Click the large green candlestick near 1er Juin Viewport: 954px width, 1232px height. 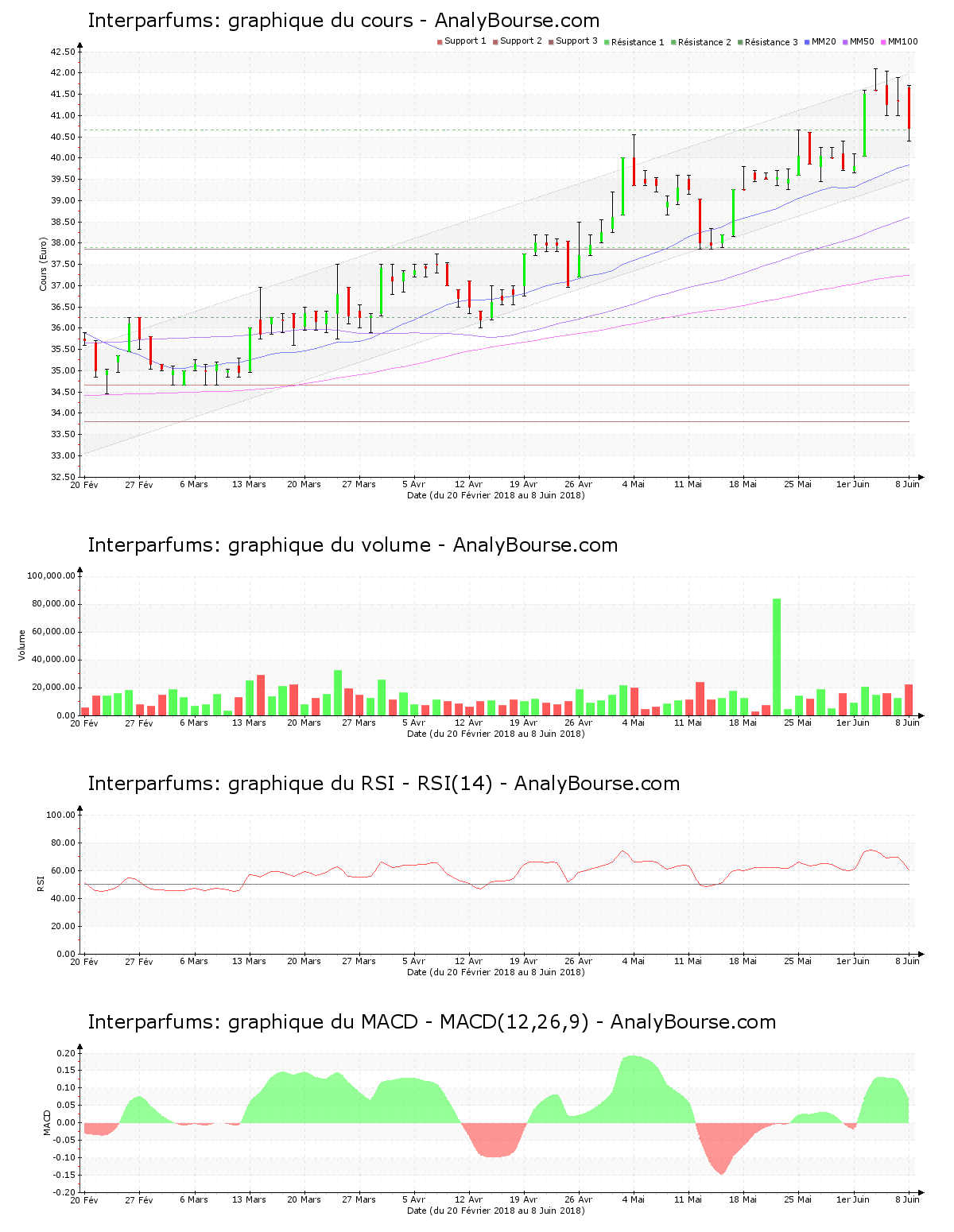[x=865, y=125]
